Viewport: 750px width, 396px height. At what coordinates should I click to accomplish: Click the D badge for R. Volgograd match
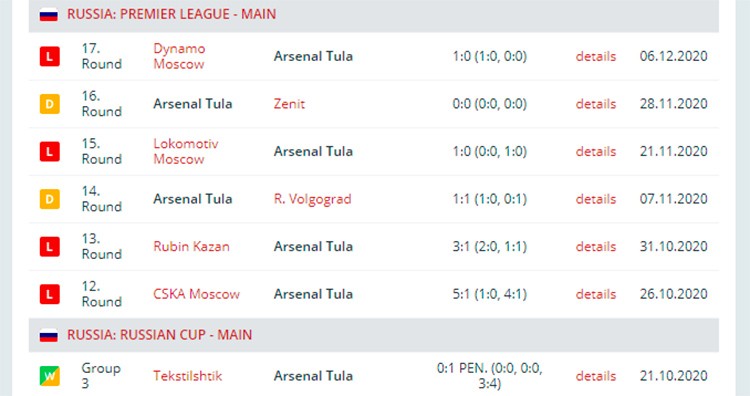click(x=49, y=199)
